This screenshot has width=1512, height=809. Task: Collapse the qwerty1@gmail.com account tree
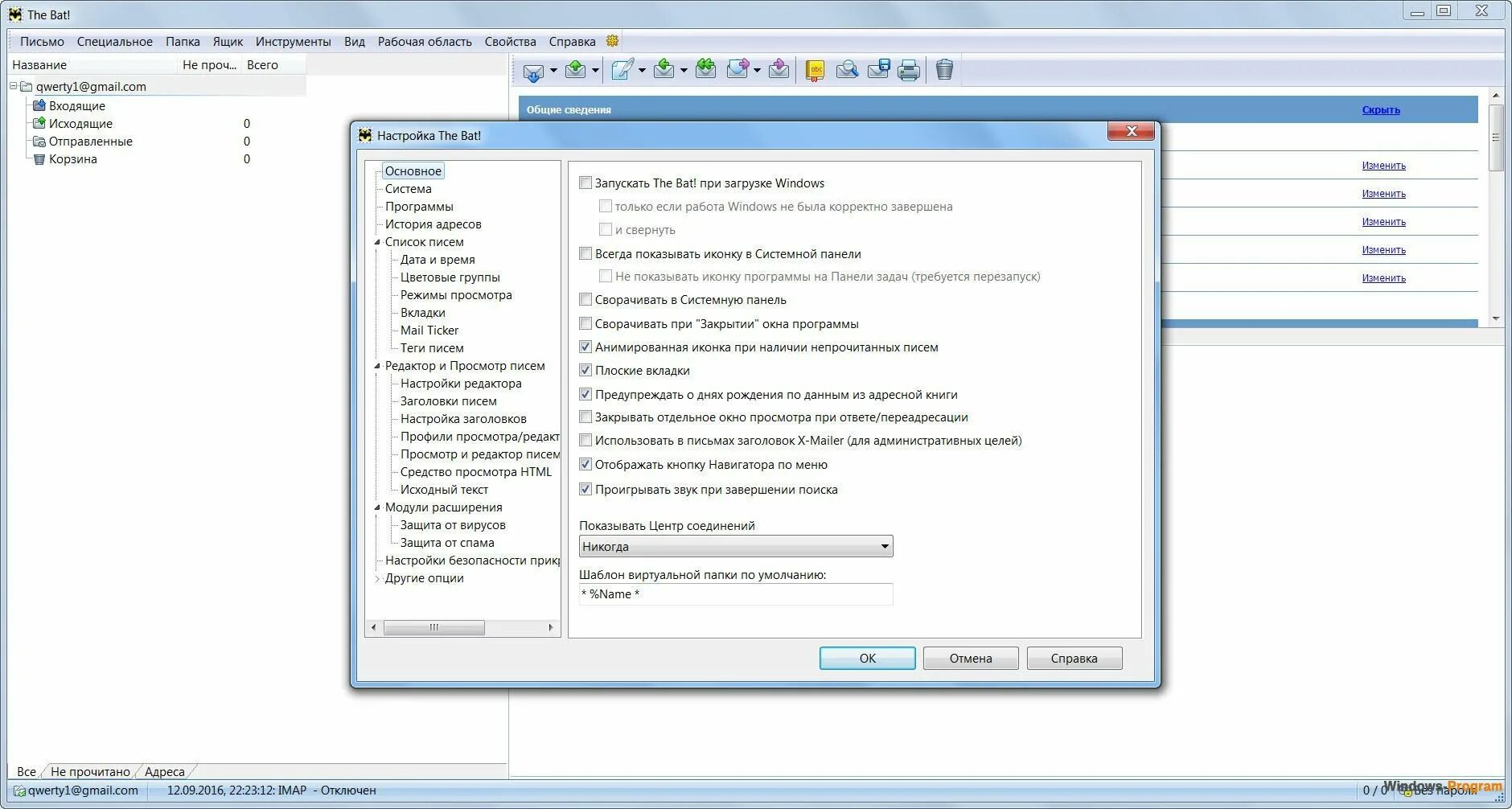click(13, 86)
